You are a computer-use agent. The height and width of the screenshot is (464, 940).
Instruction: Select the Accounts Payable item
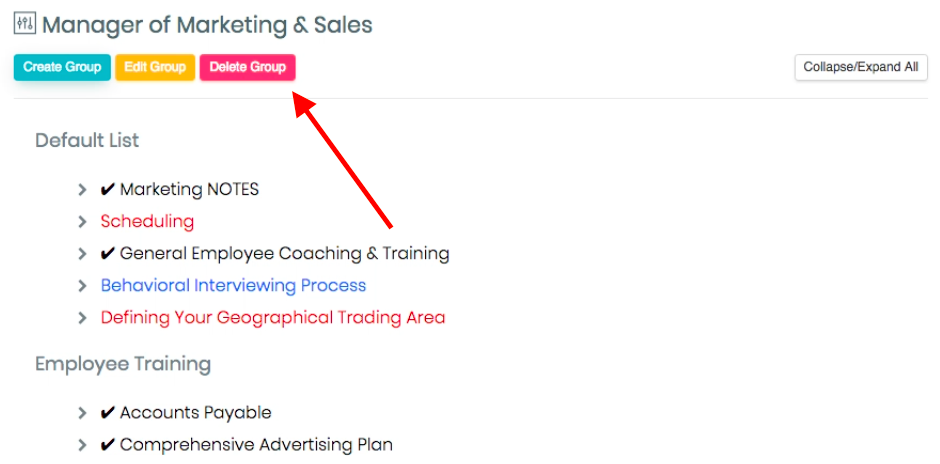tap(195, 412)
